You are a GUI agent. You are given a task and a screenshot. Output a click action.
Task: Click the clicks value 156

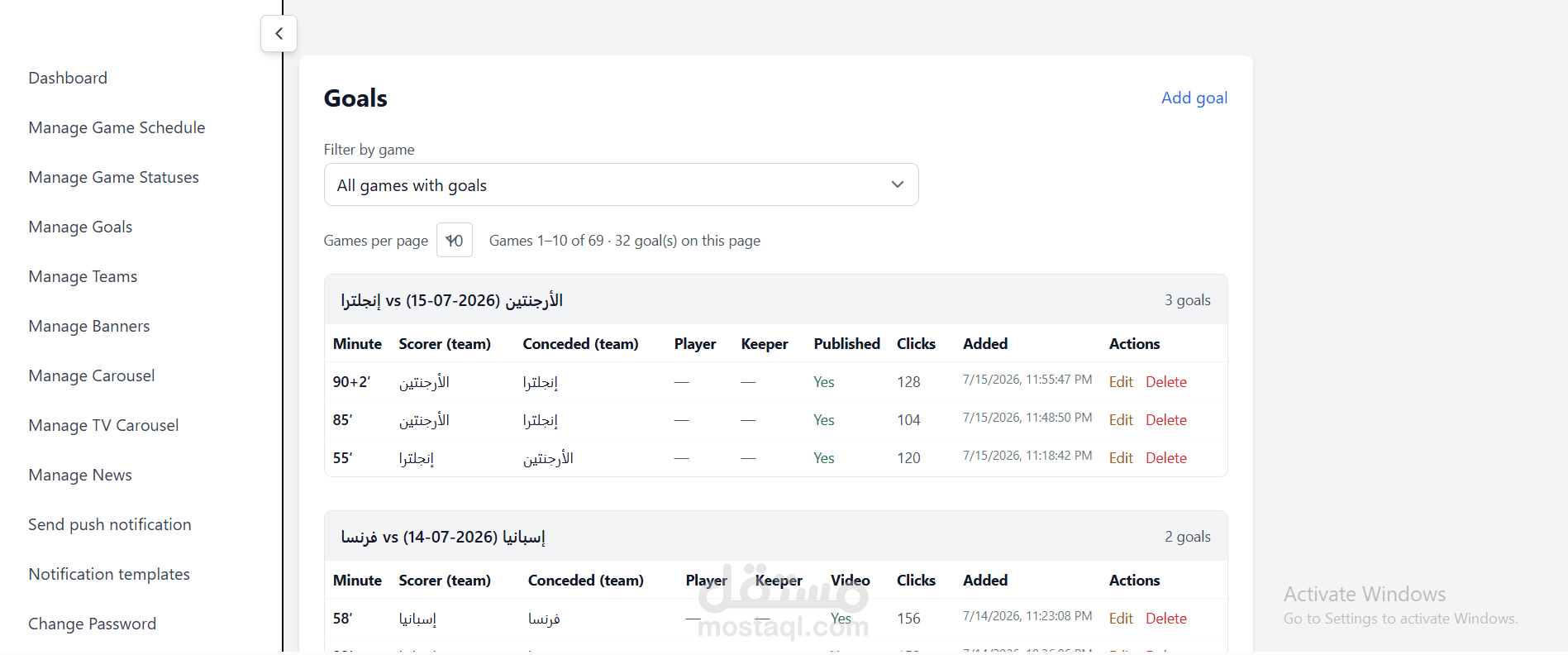click(x=908, y=619)
